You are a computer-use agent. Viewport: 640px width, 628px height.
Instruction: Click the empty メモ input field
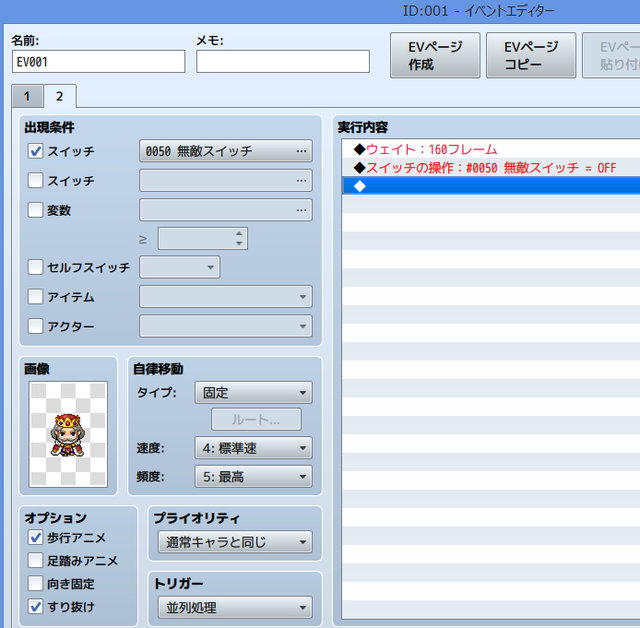tap(283, 62)
